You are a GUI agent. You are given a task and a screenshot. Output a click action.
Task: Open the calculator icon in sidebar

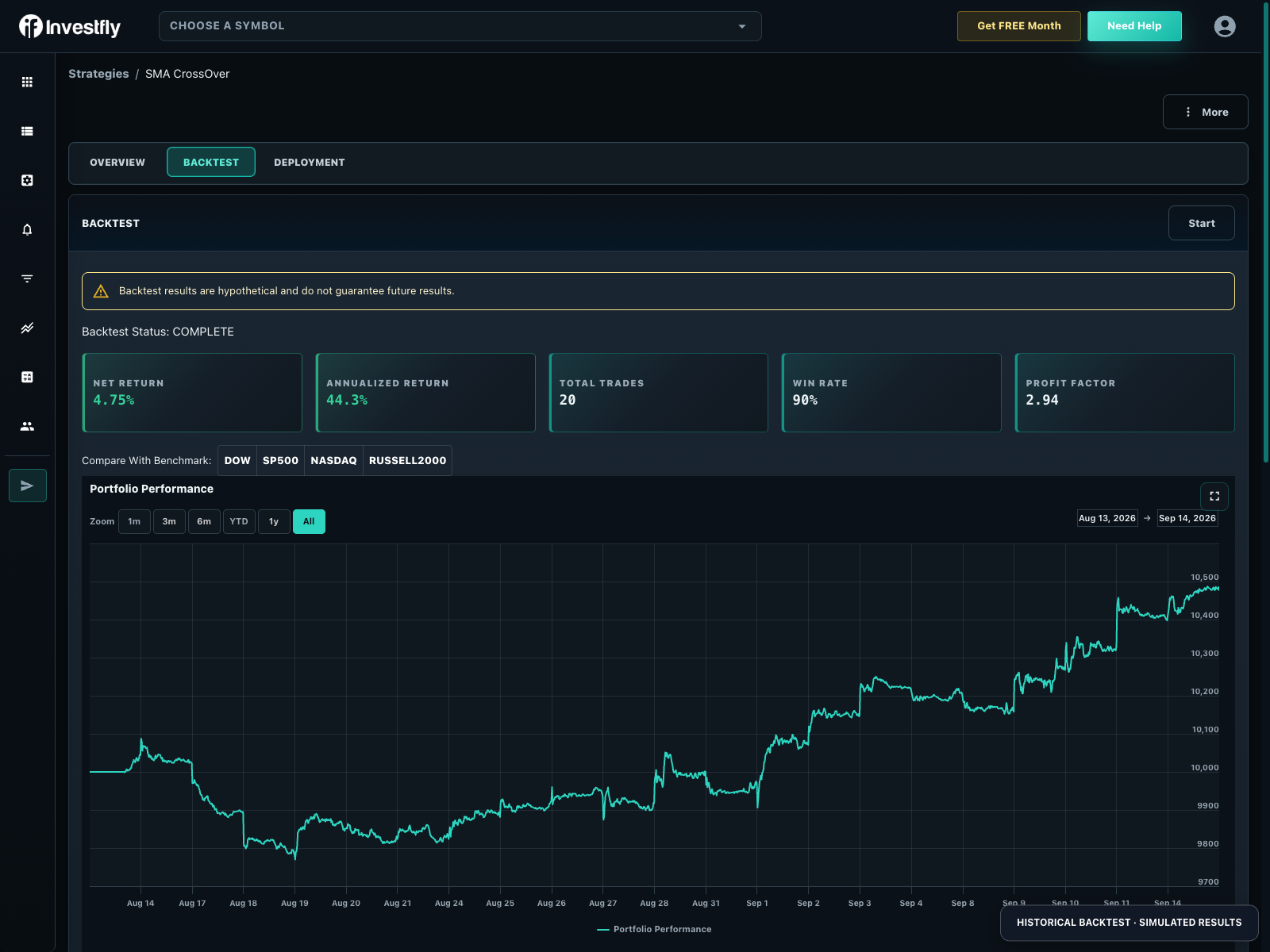coord(27,377)
